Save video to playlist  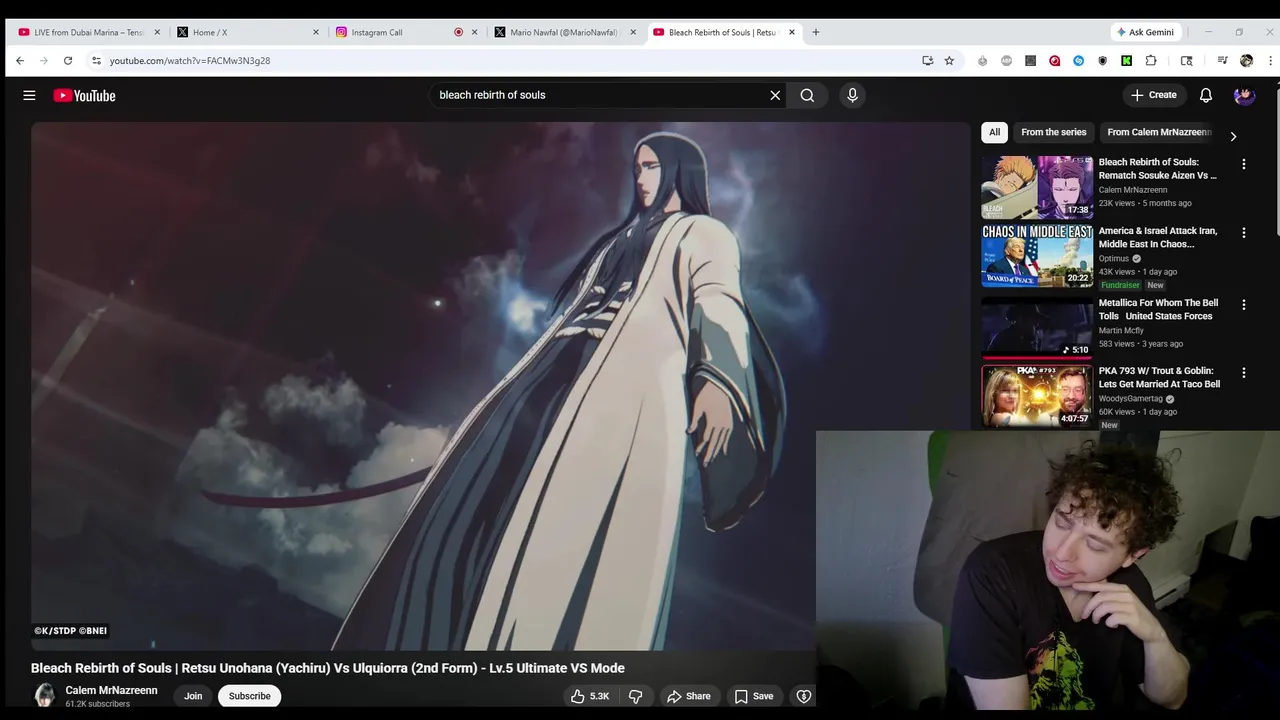click(x=754, y=696)
